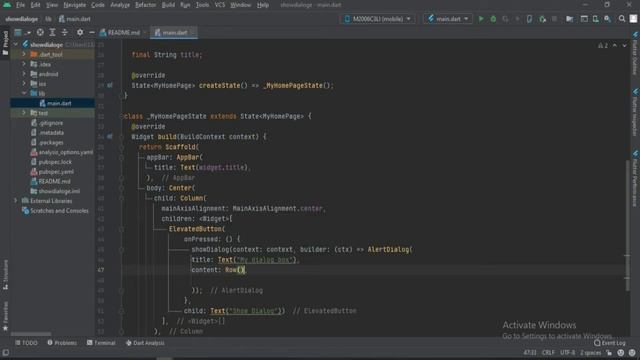Open the Flutter Outline side panel
Image resolution: width=640 pixels, height=360 pixels.
[635, 53]
